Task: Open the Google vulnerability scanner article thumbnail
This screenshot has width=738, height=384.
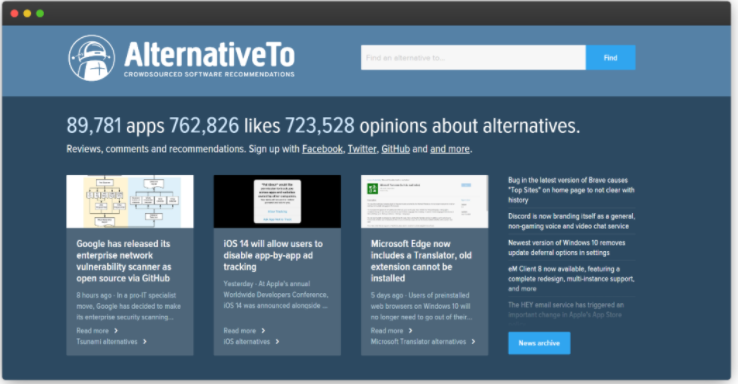Action: coord(130,201)
